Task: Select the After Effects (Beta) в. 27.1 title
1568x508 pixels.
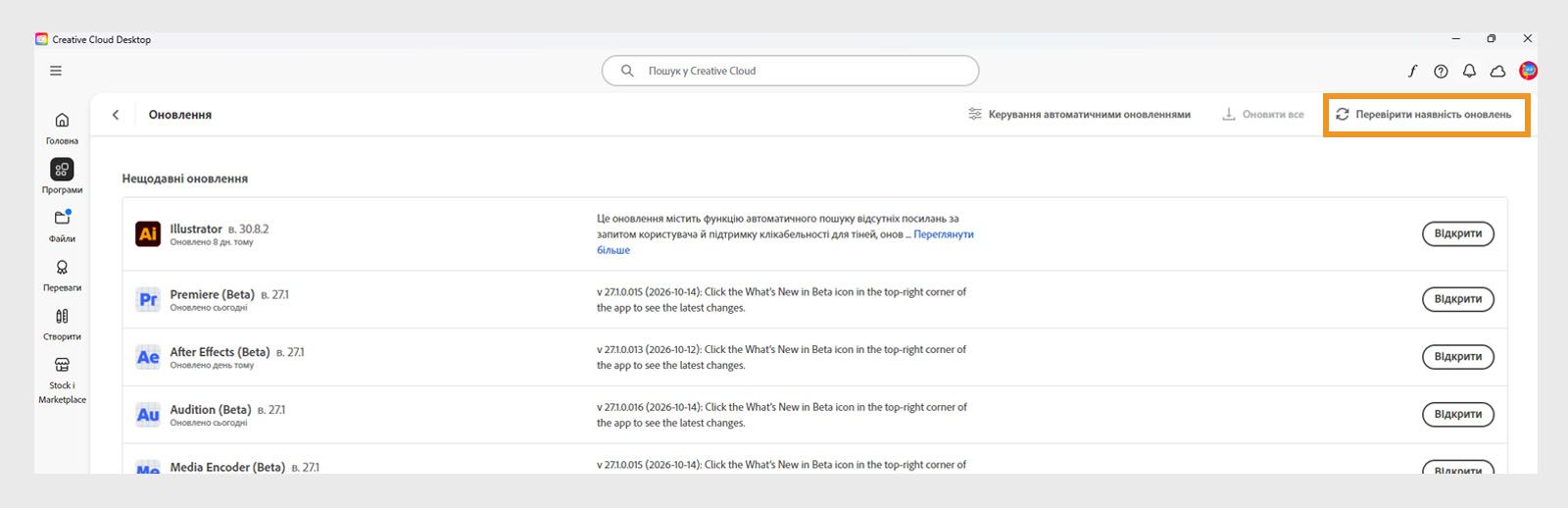Action: pyautogui.click(x=237, y=352)
